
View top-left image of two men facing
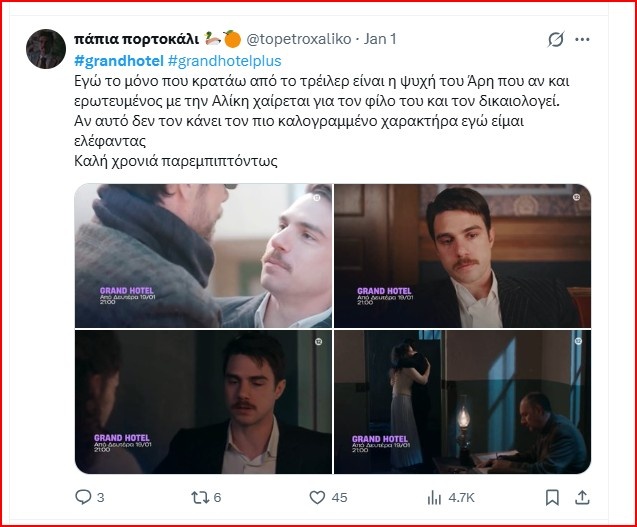[x=203, y=256]
